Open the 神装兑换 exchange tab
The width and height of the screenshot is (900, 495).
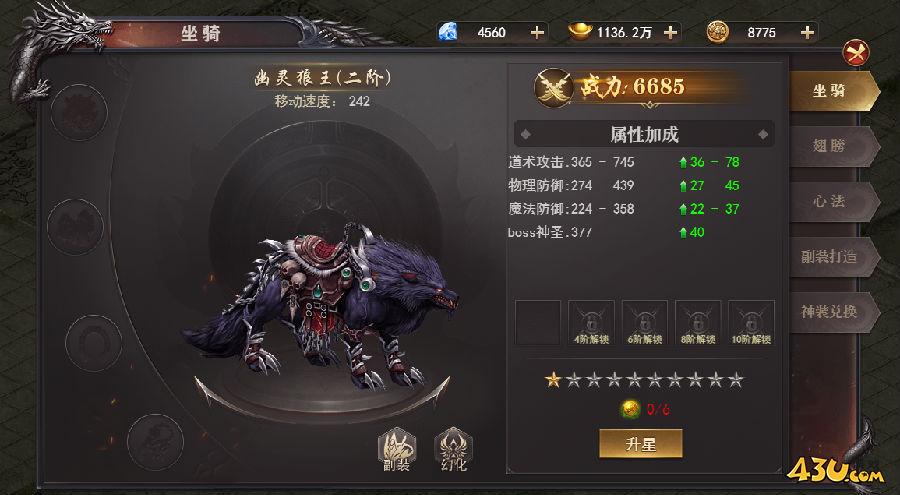click(x=833, y=312)
